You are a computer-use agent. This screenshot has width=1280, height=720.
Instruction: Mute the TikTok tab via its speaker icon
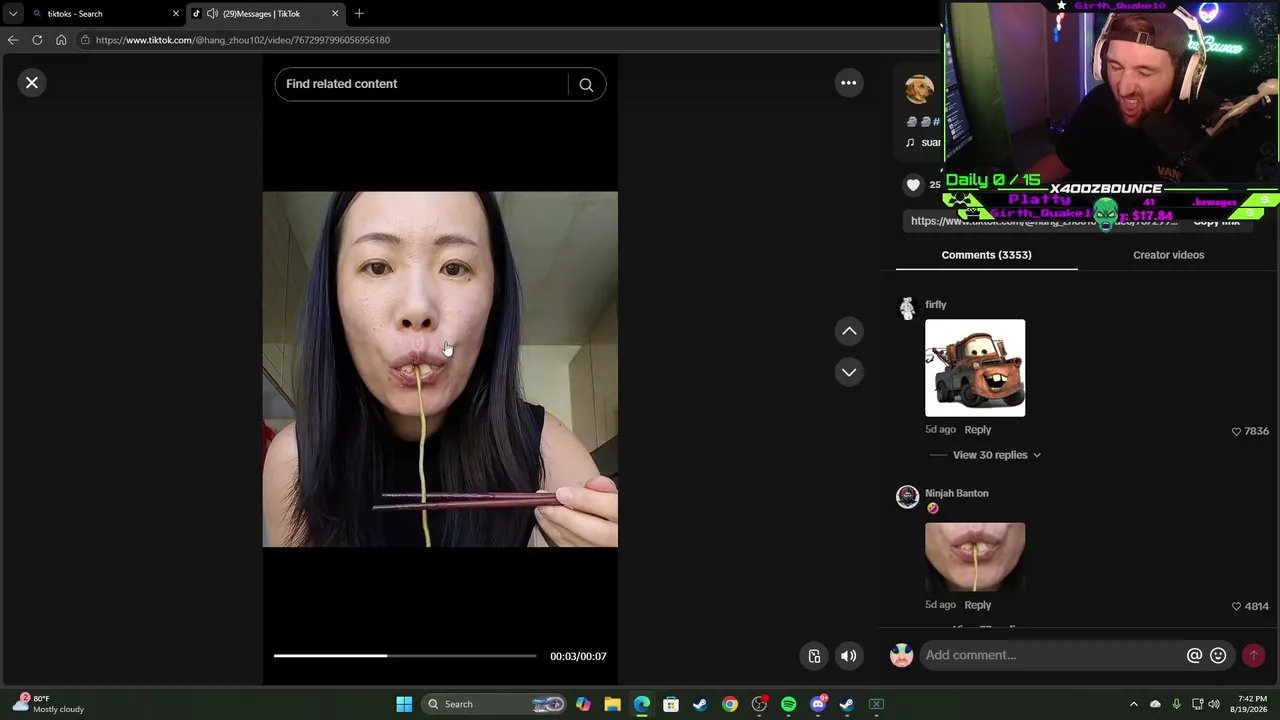coord(212,14)
